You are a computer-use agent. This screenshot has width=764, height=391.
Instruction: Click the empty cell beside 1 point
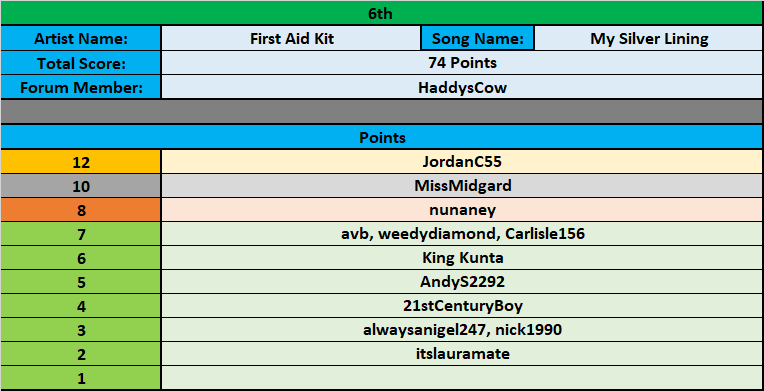pos(462,377)
